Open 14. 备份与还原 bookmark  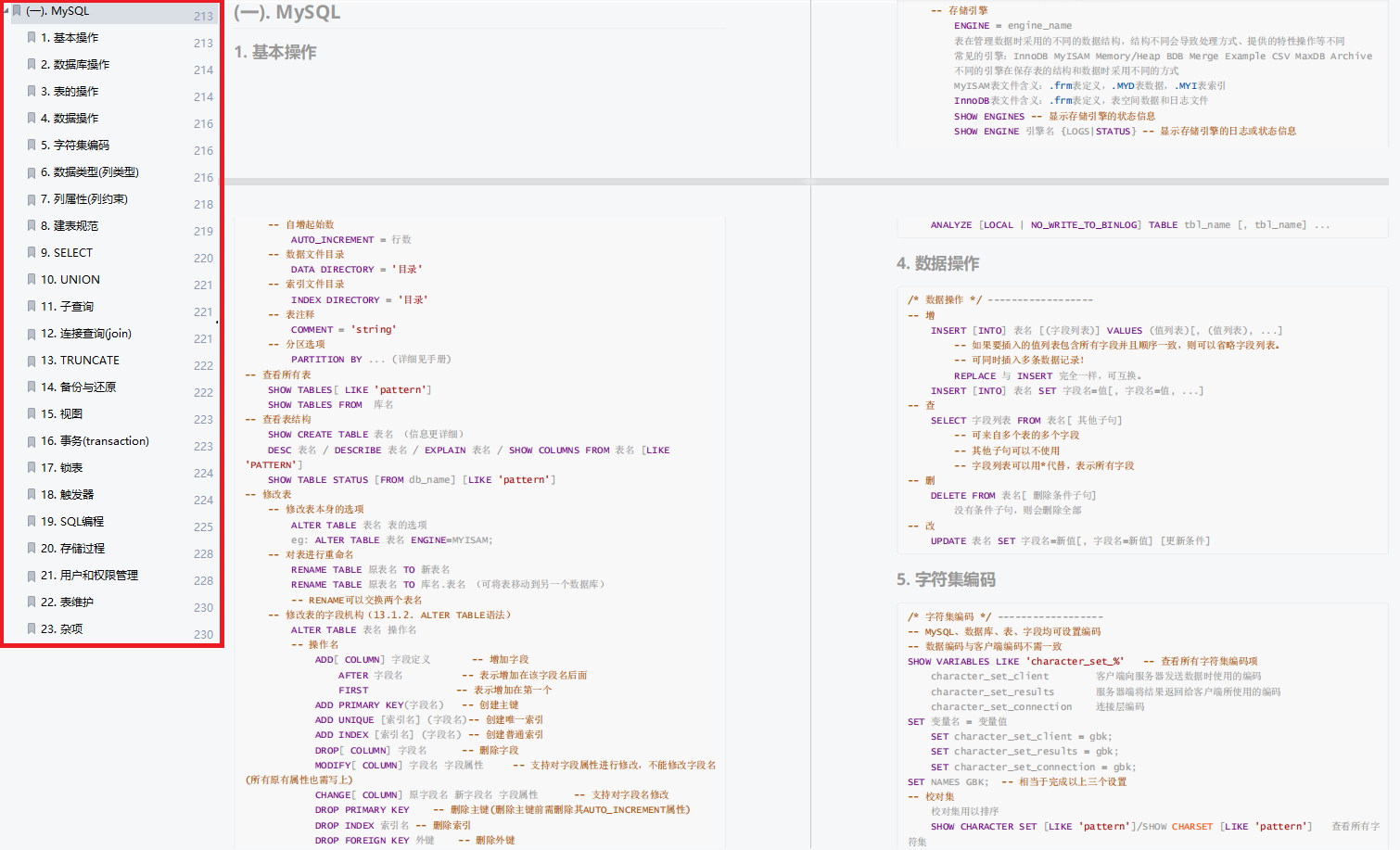tap(79, 387)
